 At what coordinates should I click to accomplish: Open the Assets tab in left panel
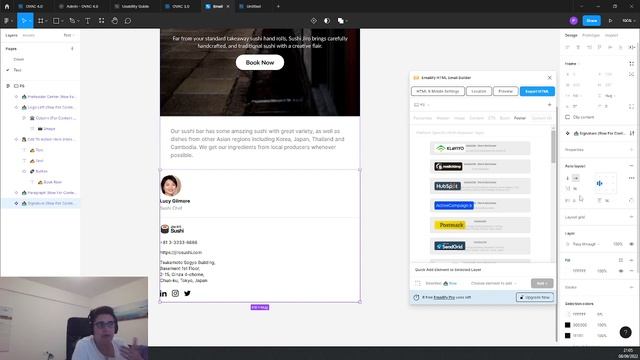(29, 36)
